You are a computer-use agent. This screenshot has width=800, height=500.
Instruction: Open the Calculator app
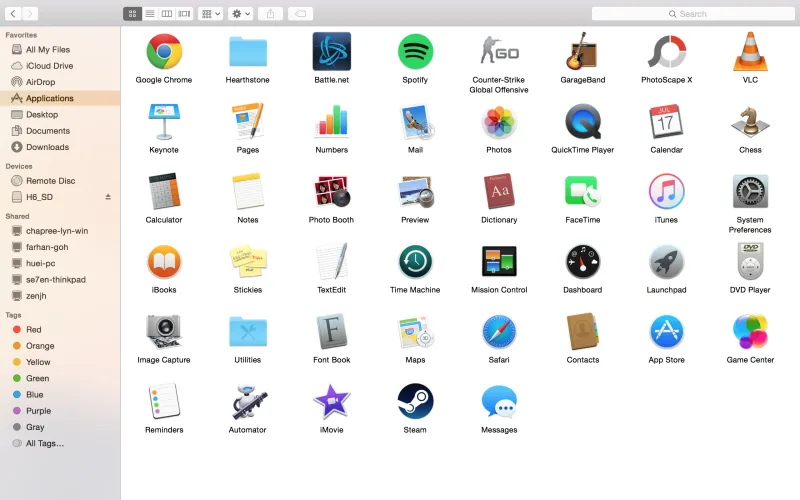click(x=164, y=191)
